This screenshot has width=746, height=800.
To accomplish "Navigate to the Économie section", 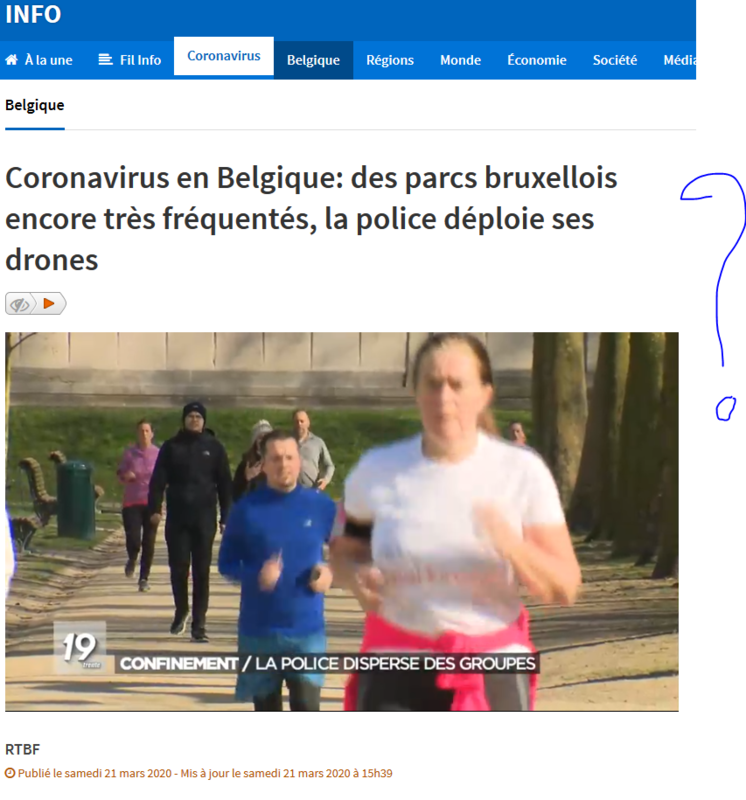I will (537, 60).
